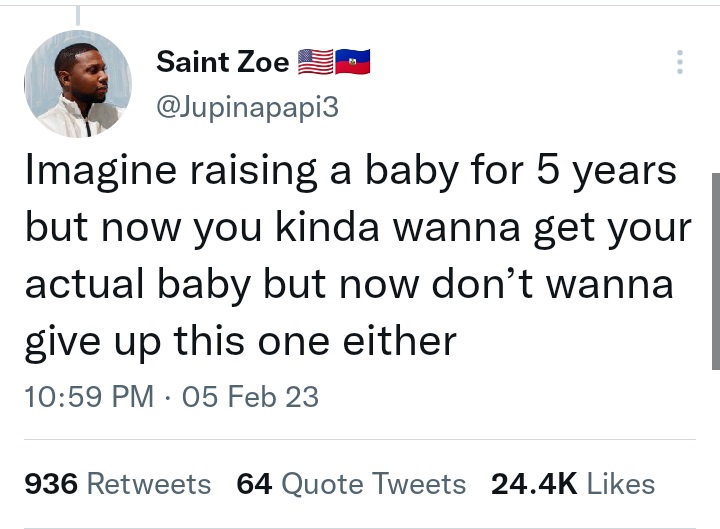Click the 64 quote count number
The width and height of the screenshot is (720, 529).
coord(254,484)
